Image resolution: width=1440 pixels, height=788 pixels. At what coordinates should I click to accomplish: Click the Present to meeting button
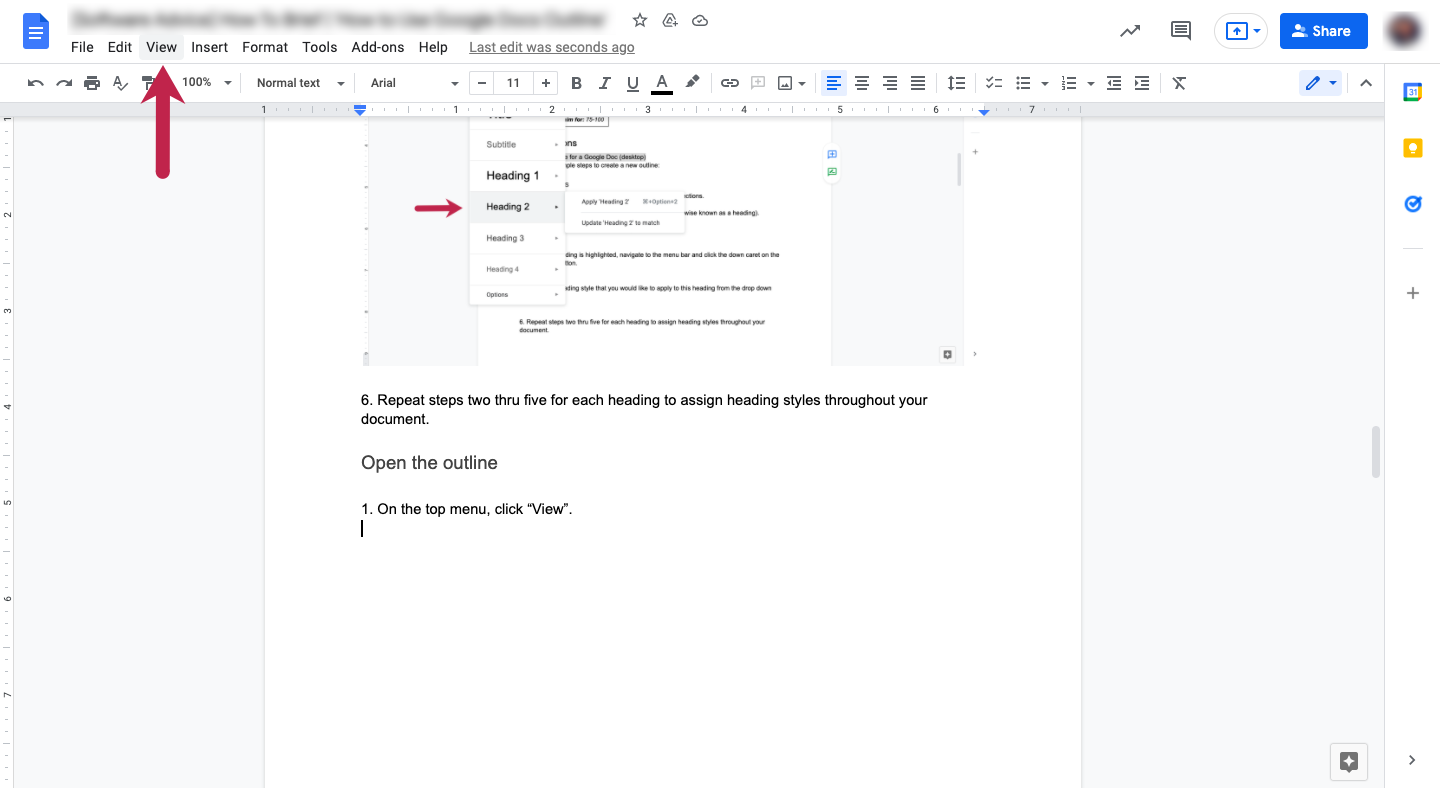(x=1241, y=31)
